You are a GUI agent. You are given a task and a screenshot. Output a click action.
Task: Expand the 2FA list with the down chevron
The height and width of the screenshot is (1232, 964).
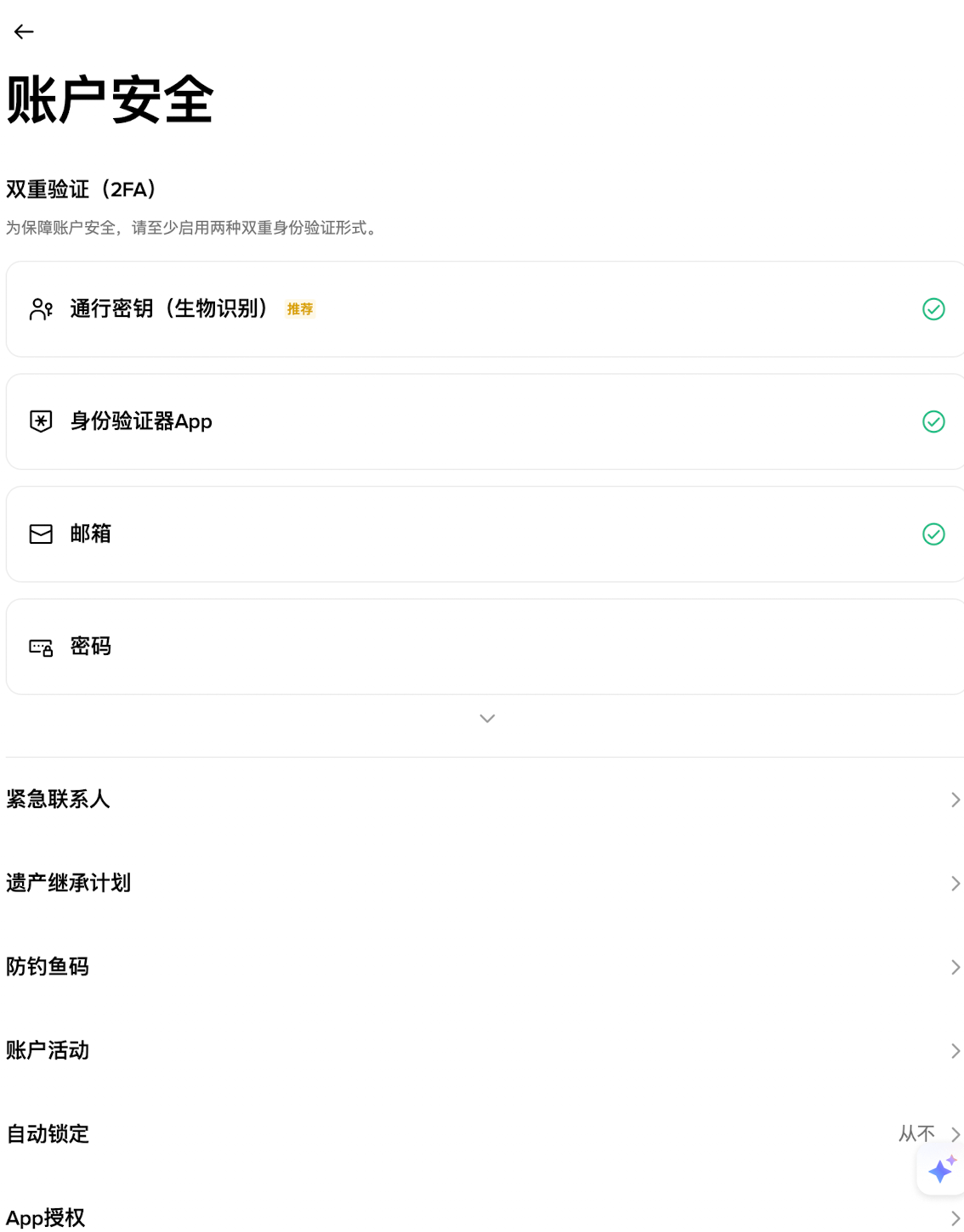tap(486, 718)
